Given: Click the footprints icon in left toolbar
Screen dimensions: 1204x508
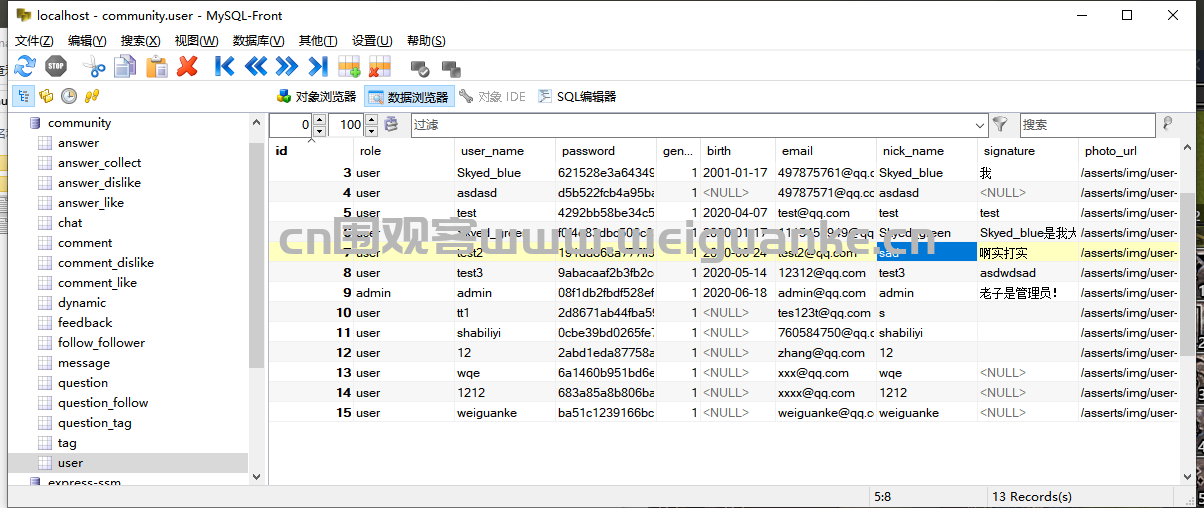Looking at the screenshot, I should 92,96.
